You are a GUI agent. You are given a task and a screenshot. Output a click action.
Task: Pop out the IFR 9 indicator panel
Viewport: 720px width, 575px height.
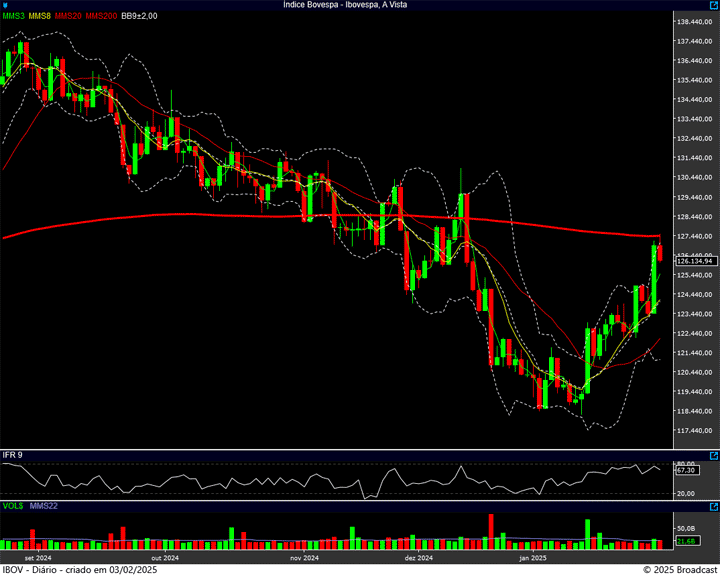click(x=714, y=456)
